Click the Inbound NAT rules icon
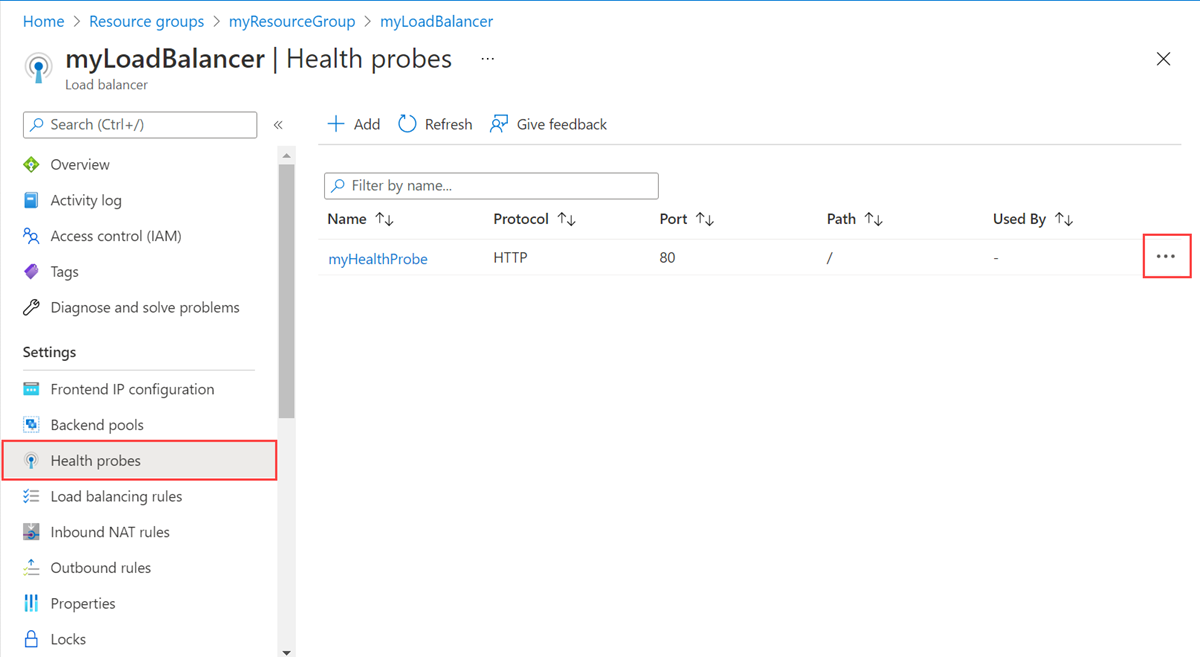 tap(31, 532)
